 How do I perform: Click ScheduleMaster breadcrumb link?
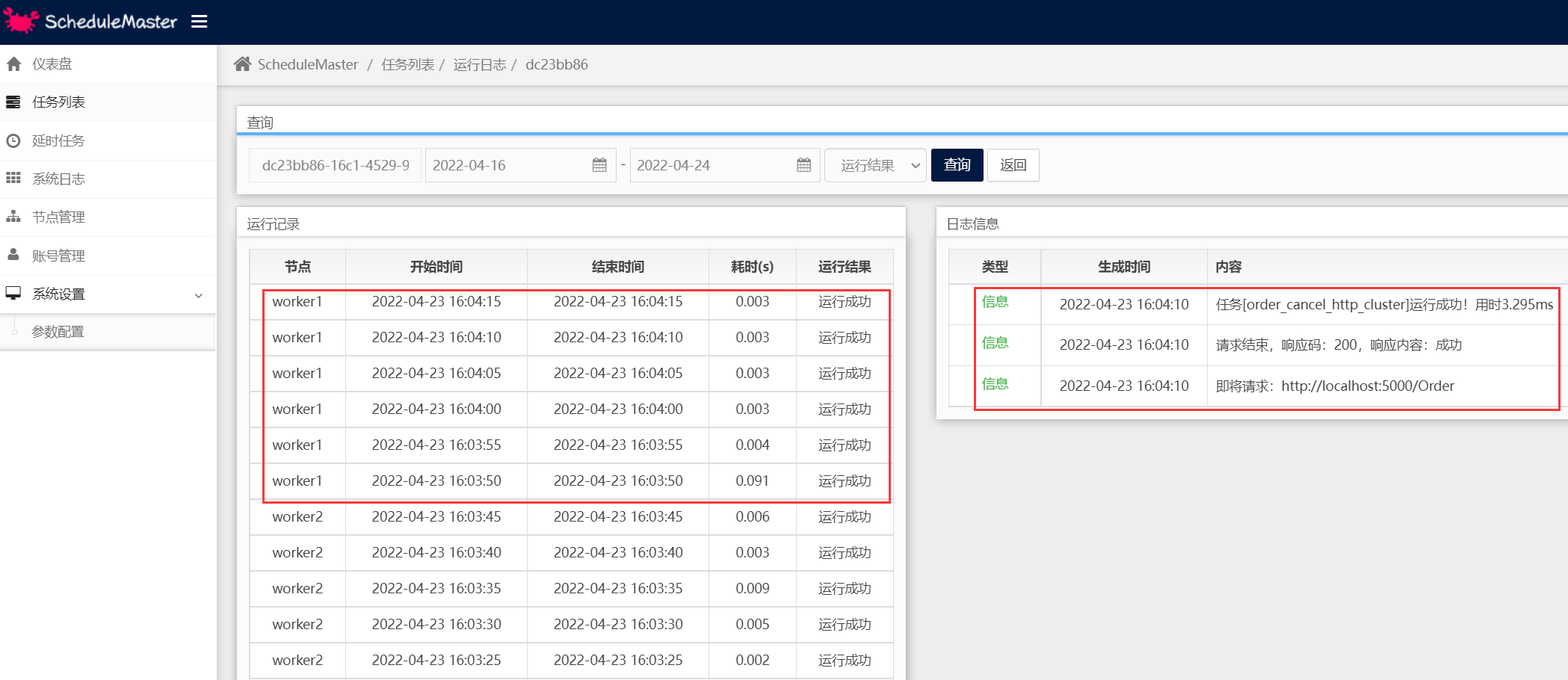(x=308, y=64)
